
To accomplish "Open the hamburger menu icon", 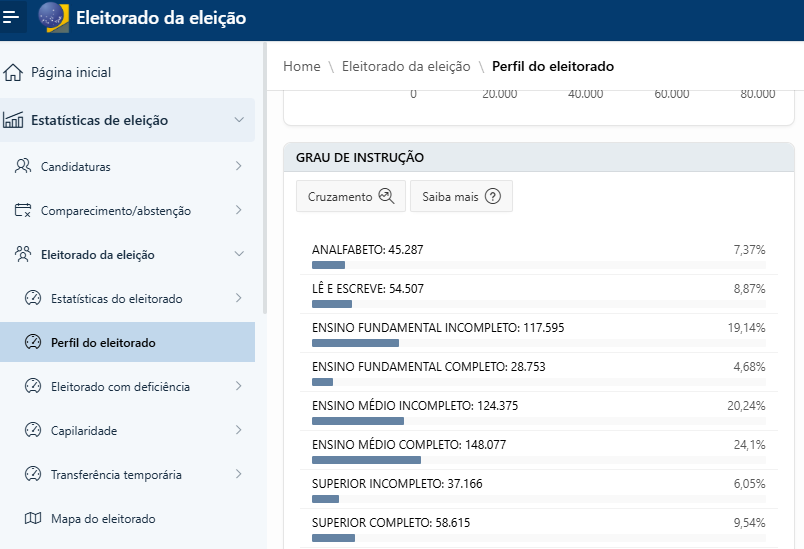I will (11, 17).
